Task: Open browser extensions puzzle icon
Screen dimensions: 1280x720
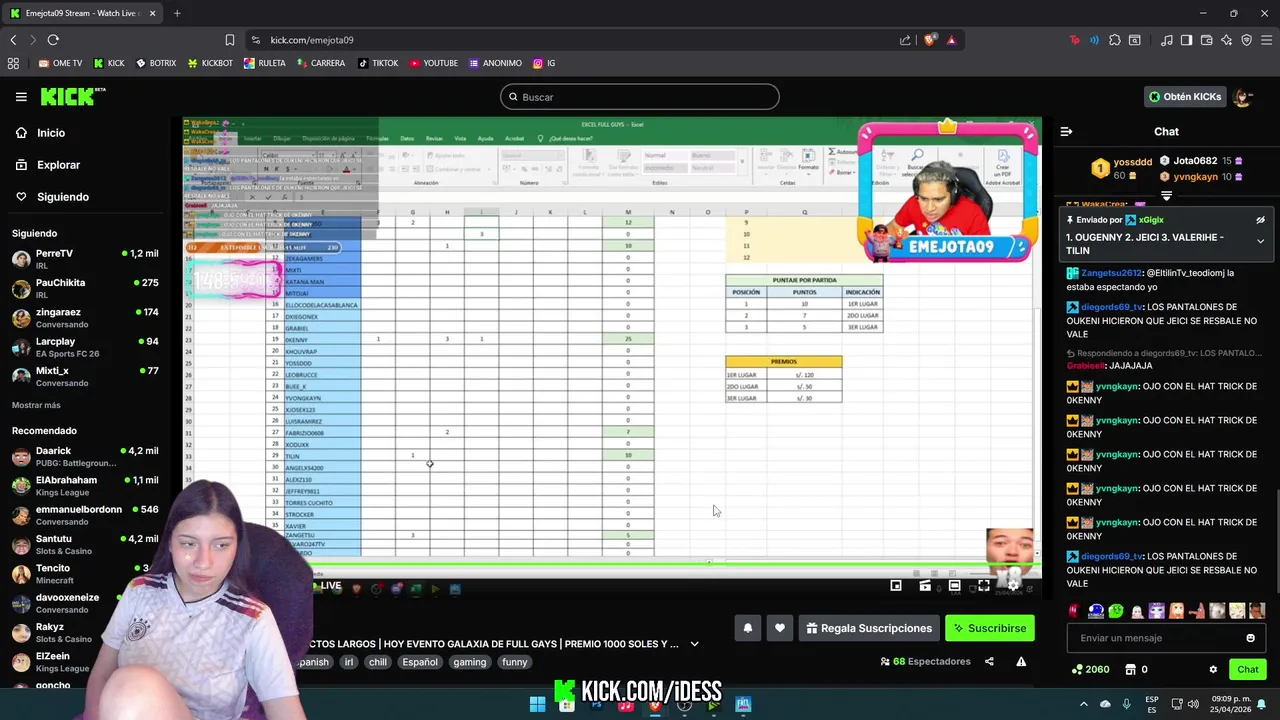Action: (x=1114, y=40)
